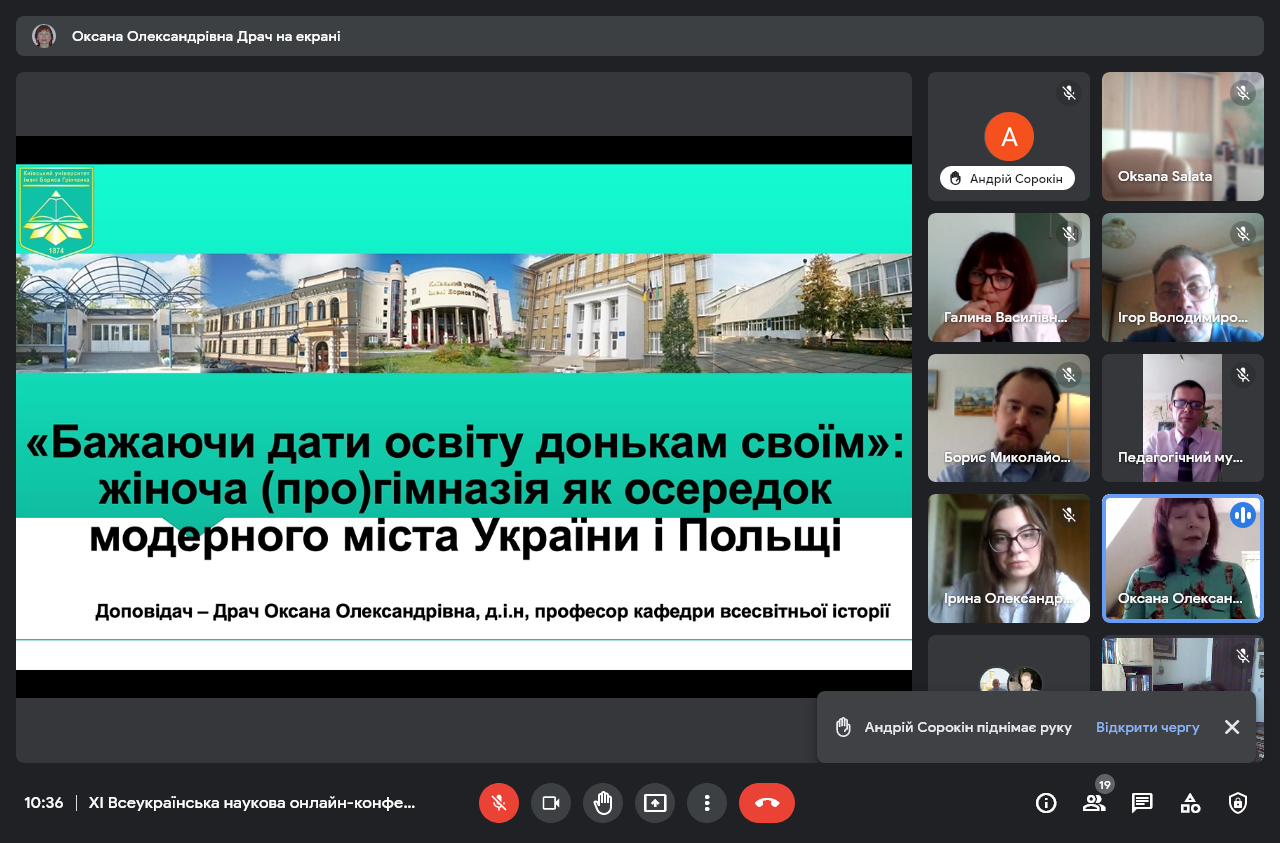Open the meeting details info icon
Screen dimensions: 1280x843
[1046, 803]
